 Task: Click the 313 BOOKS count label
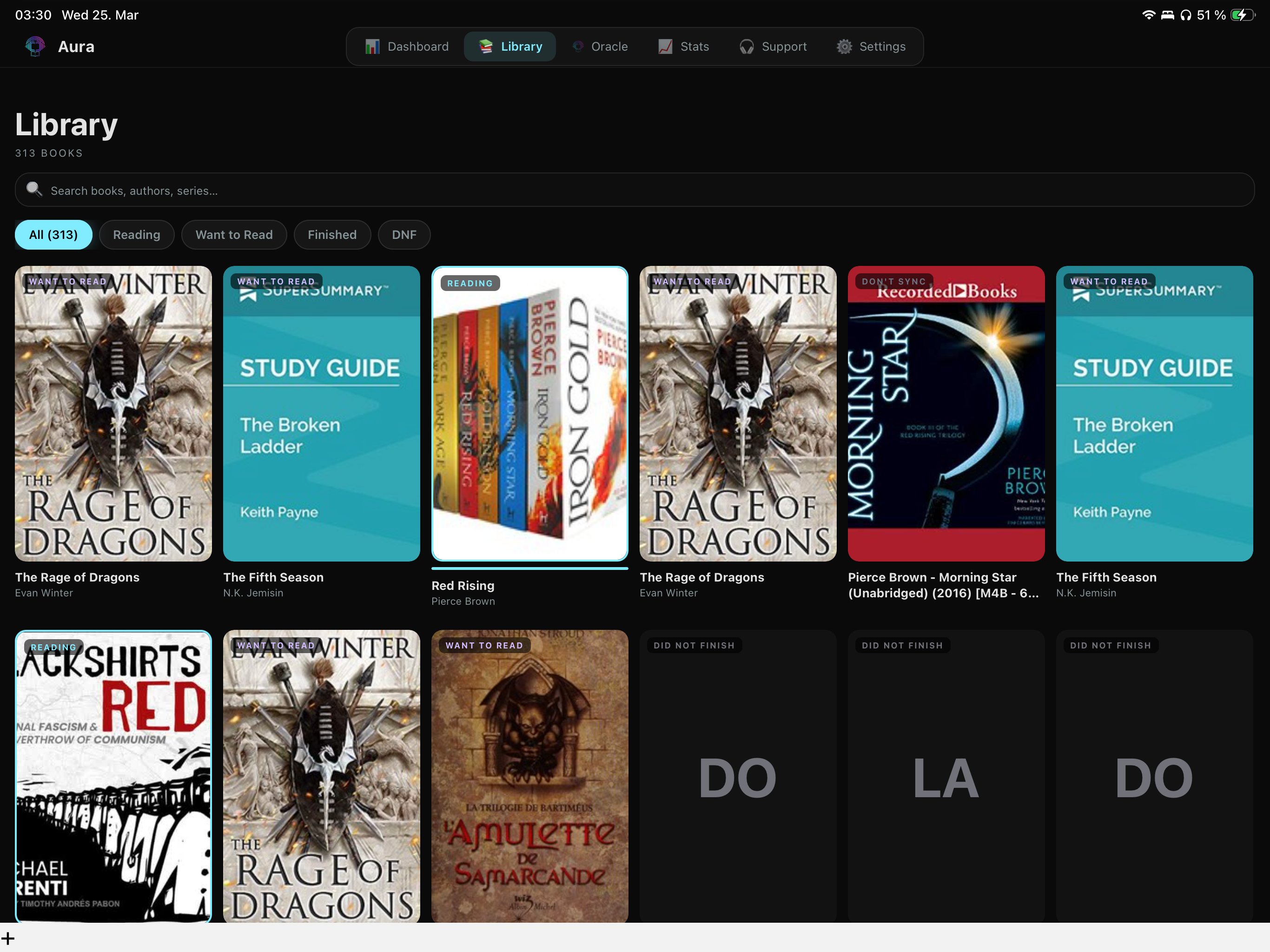pyautogui.click(x=49, y=153)
